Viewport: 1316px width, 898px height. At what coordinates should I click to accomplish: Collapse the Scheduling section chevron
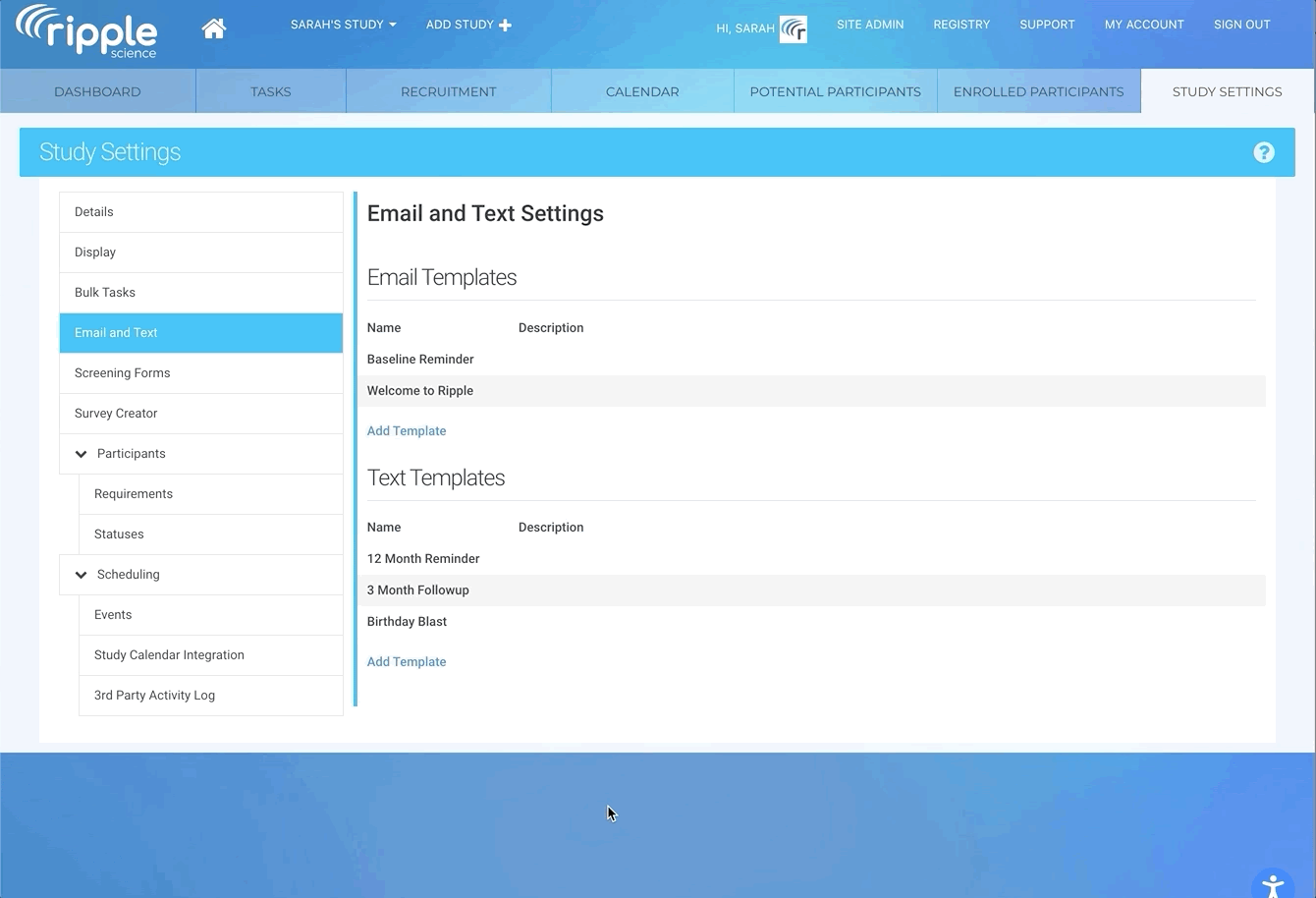pyautogui.click(x=82, y=575)
